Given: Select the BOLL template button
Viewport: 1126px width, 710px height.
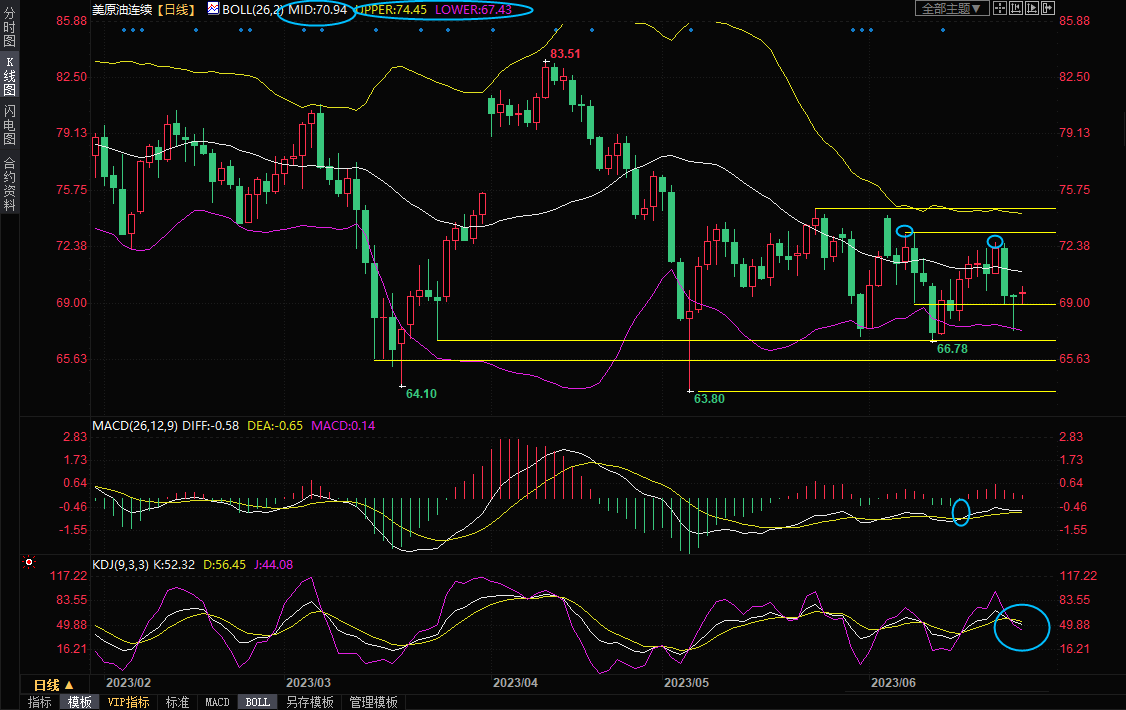Looking at the screenshot, I should coord(257,702).
